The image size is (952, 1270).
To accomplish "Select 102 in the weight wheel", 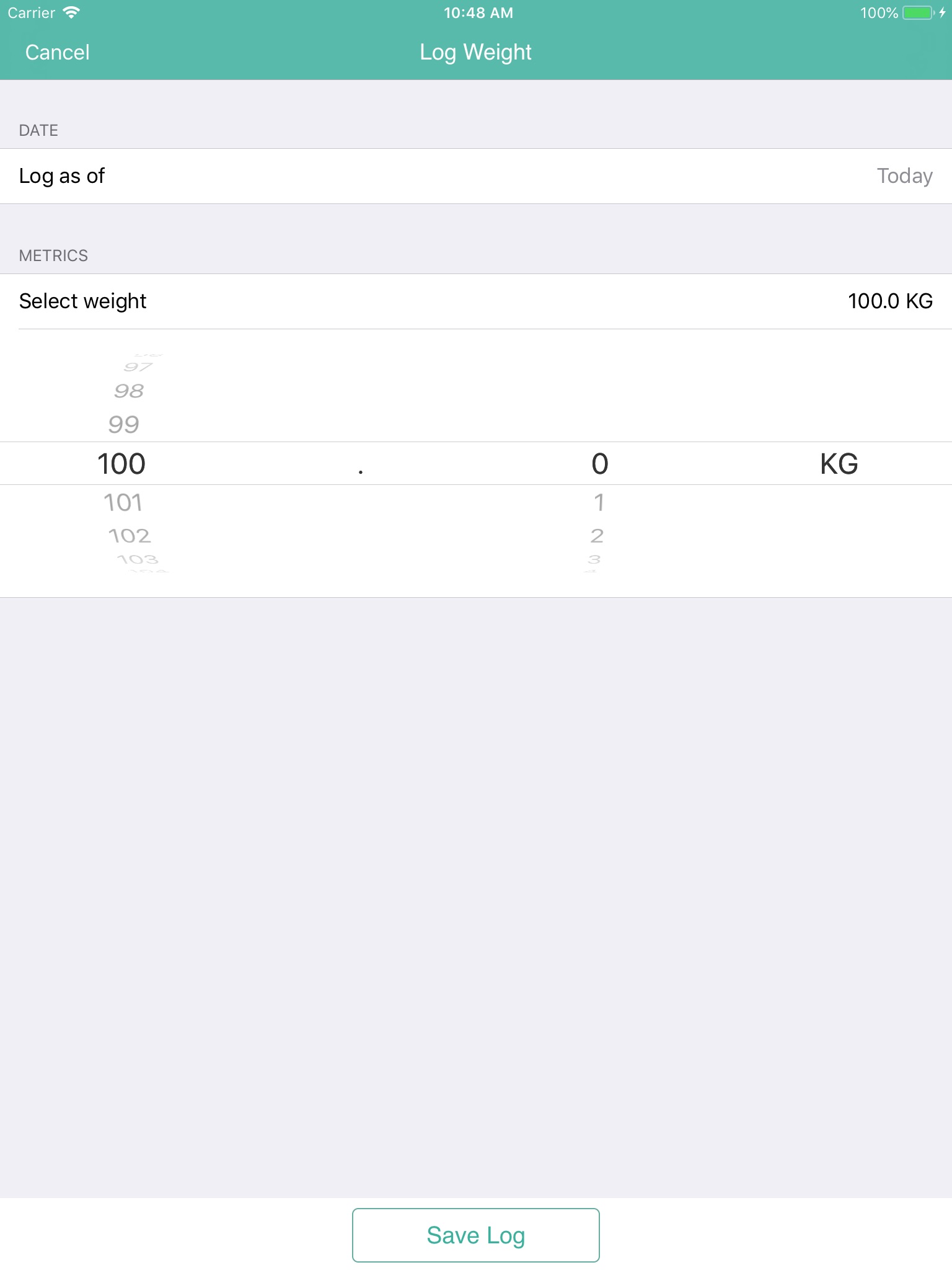I will pyautogui.click(x=129, y=536).
